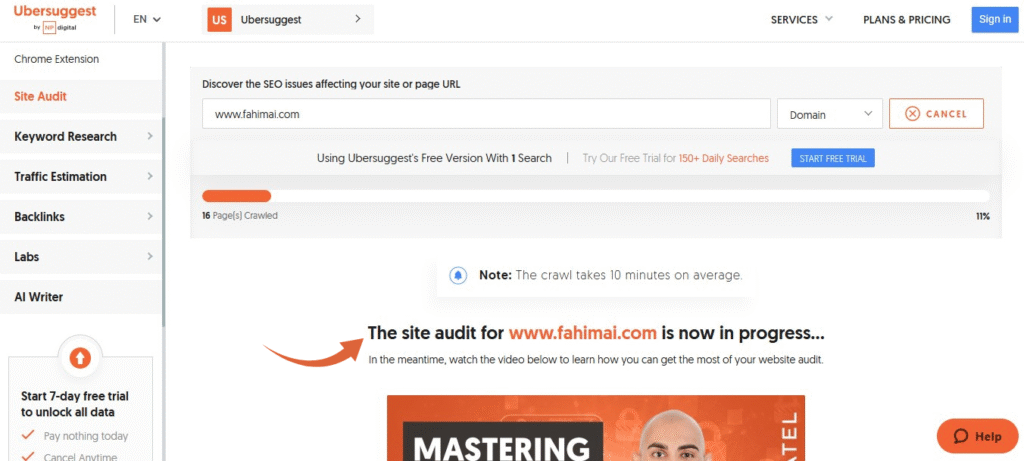
Task: Click the Help chat bubble icon
Action: 961,436
